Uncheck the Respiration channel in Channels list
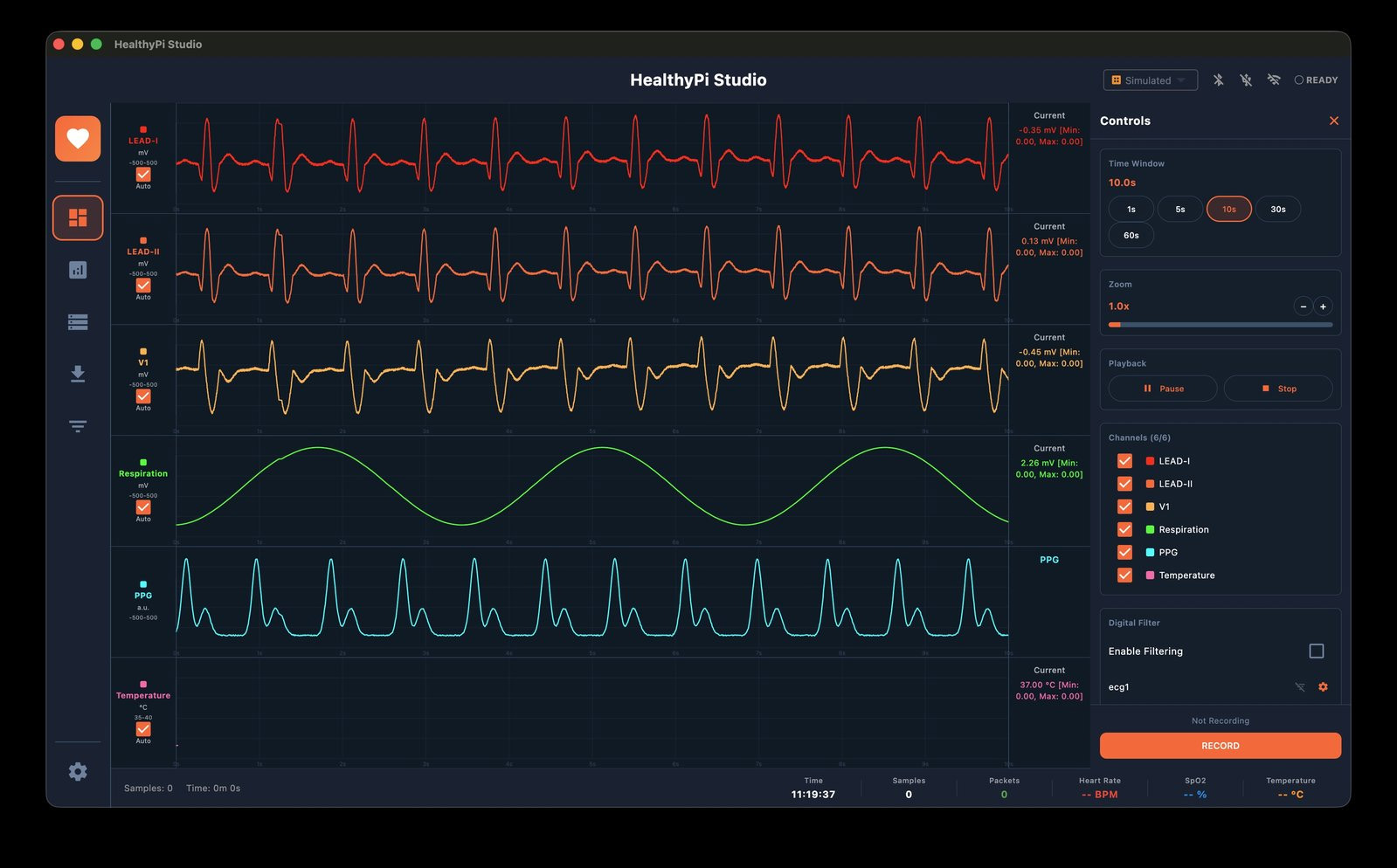 1124,529
